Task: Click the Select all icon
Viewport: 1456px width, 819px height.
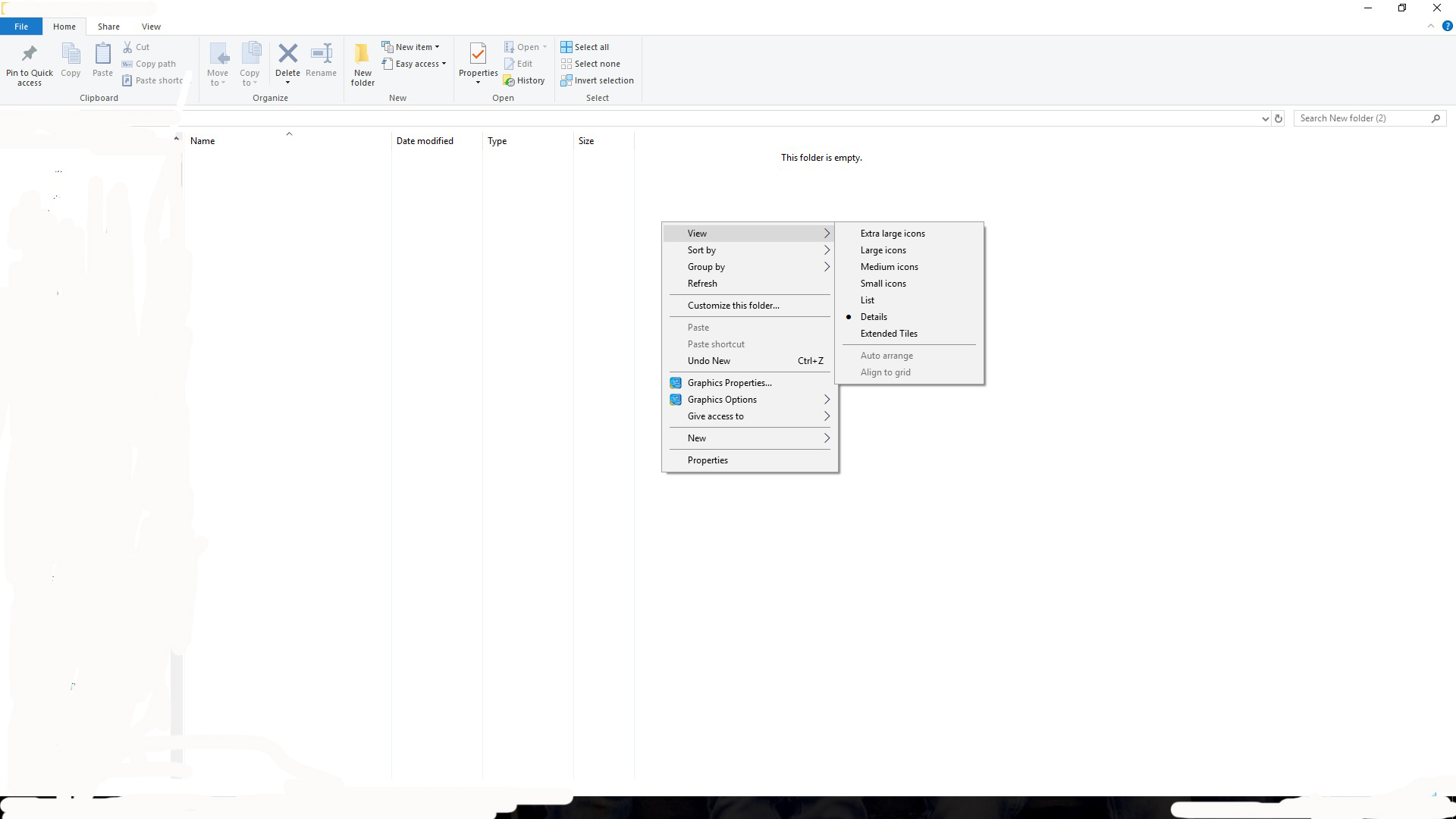Action: (x=566, y=47)
